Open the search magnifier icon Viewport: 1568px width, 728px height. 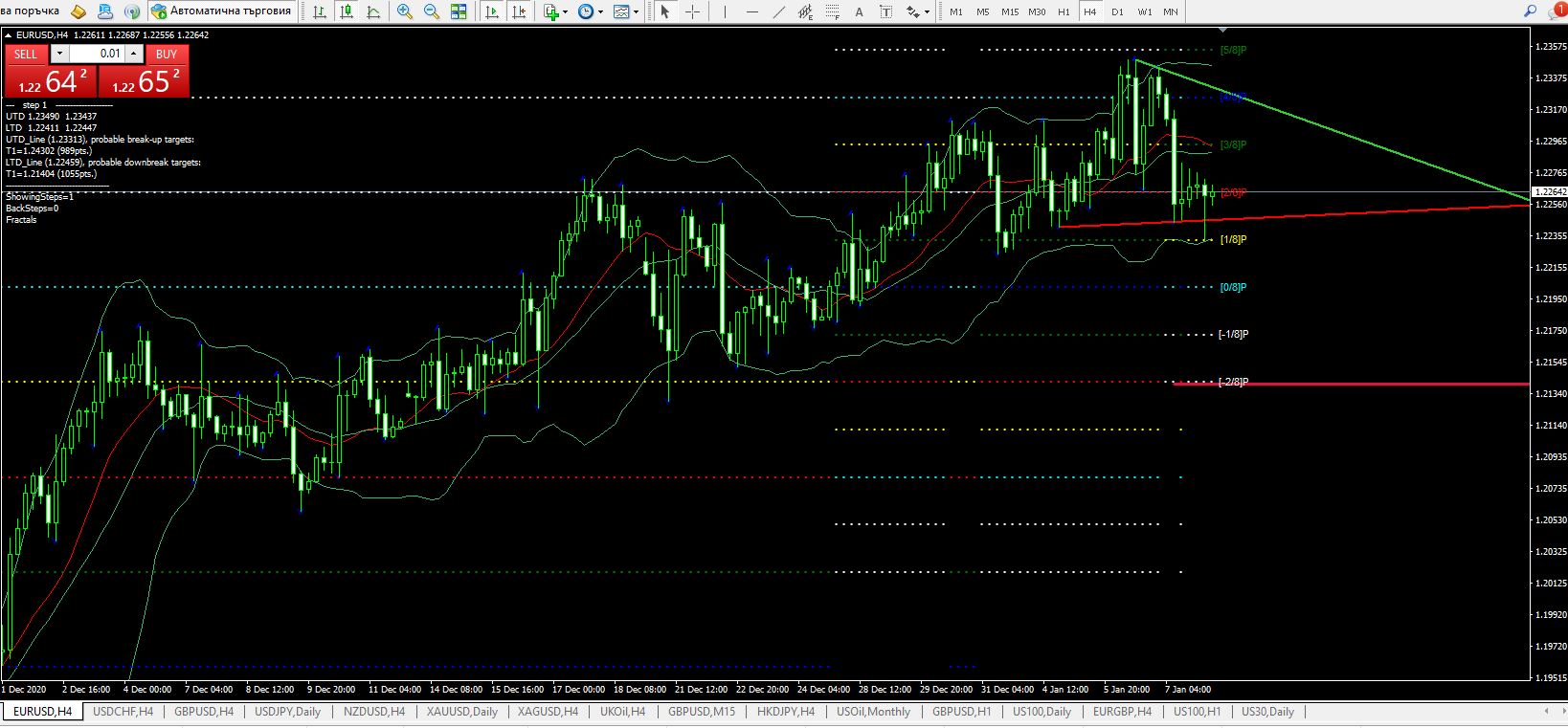(x=1531, y=11)
